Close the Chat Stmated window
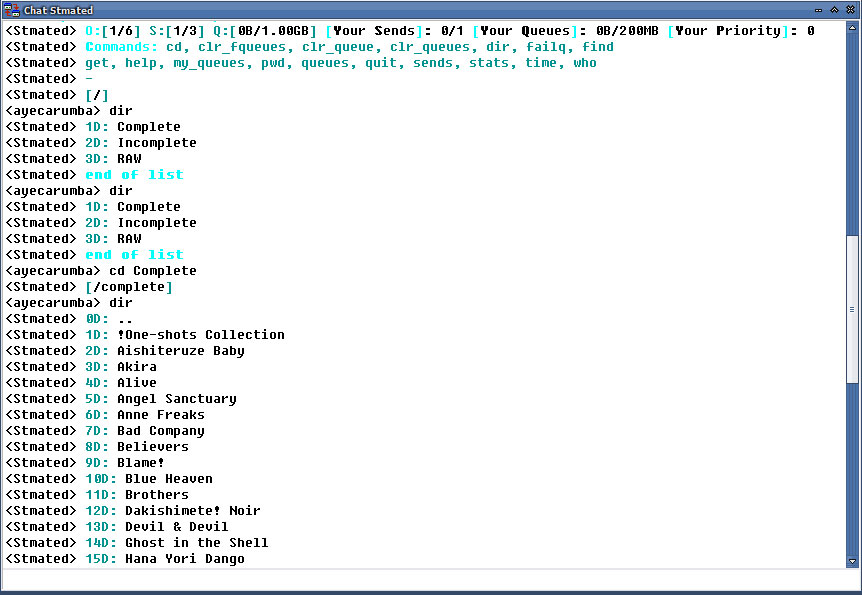 (850, 10)
